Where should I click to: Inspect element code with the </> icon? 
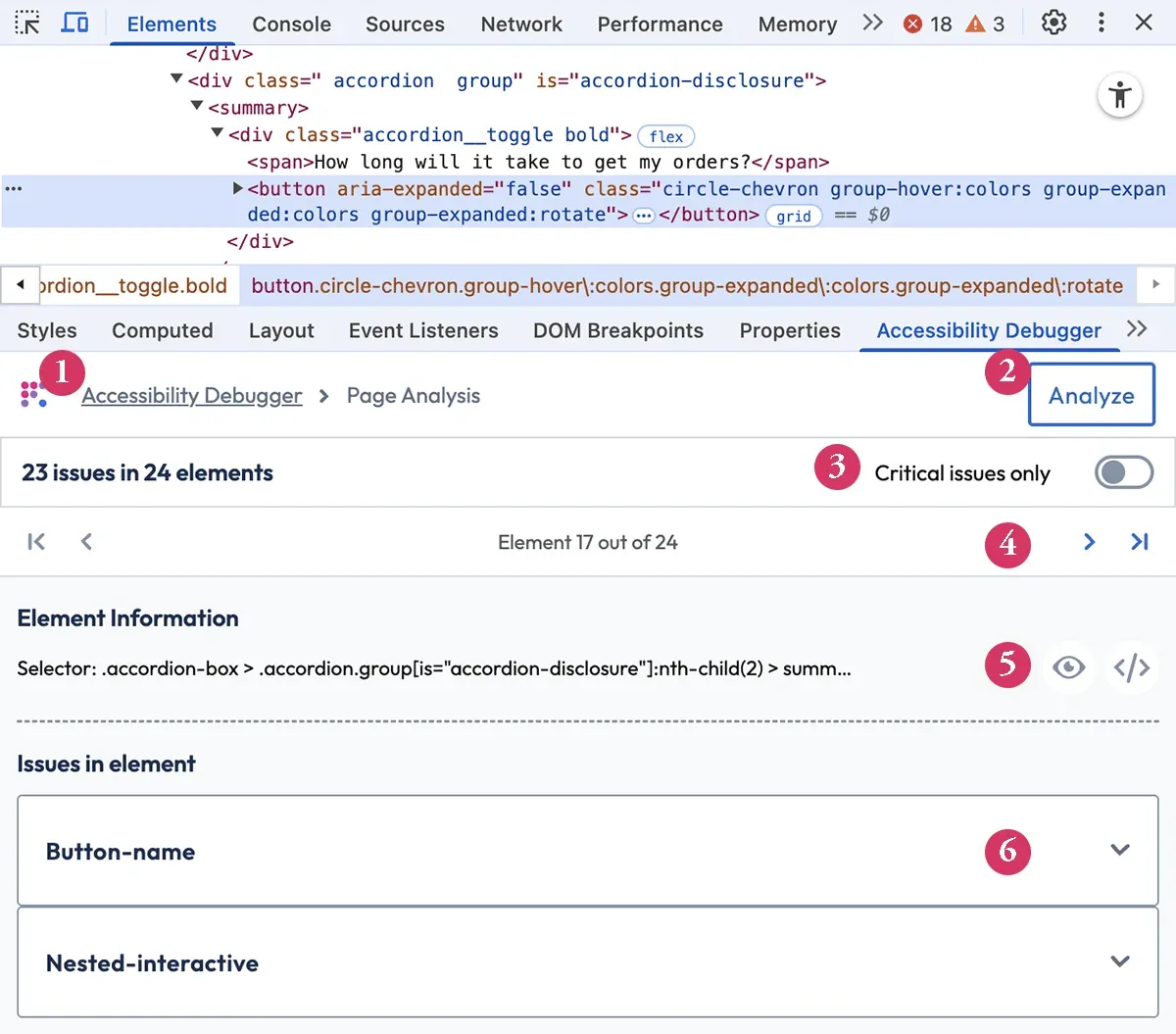click(x=1132, y=667)
